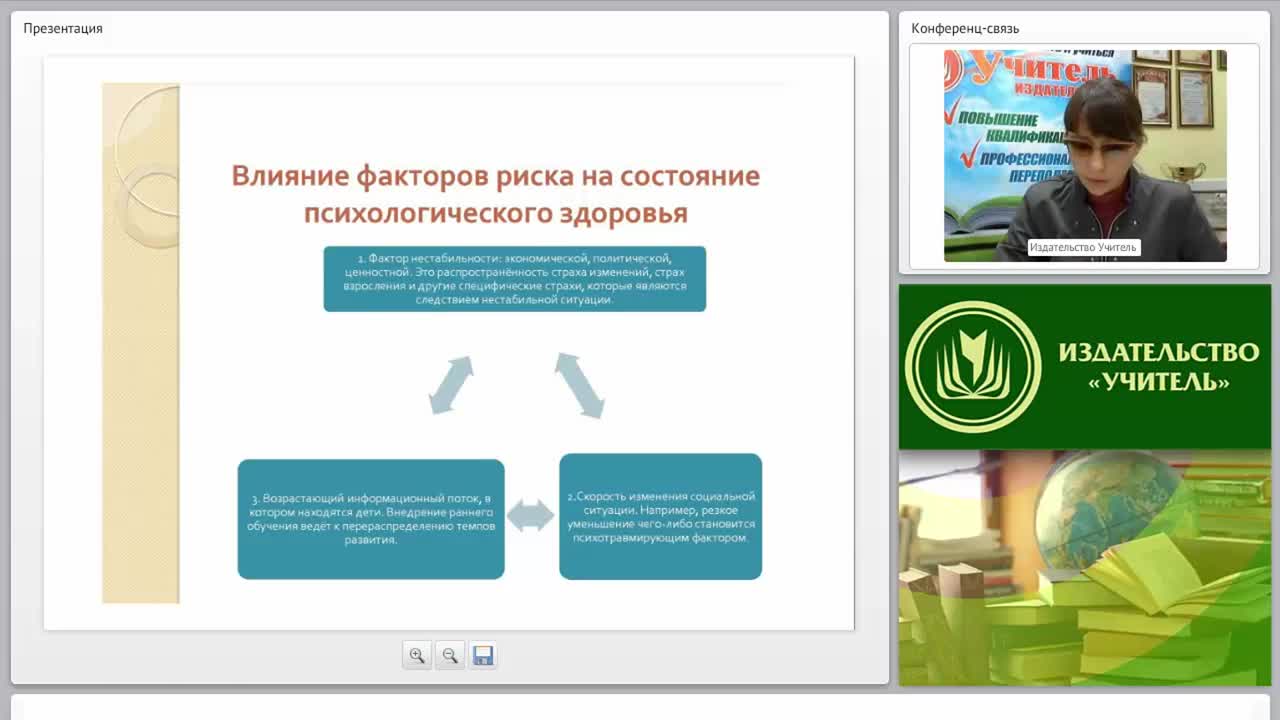Click the Издательство Учитель name label on video
1280x720 pixels.
(1083, 247)
